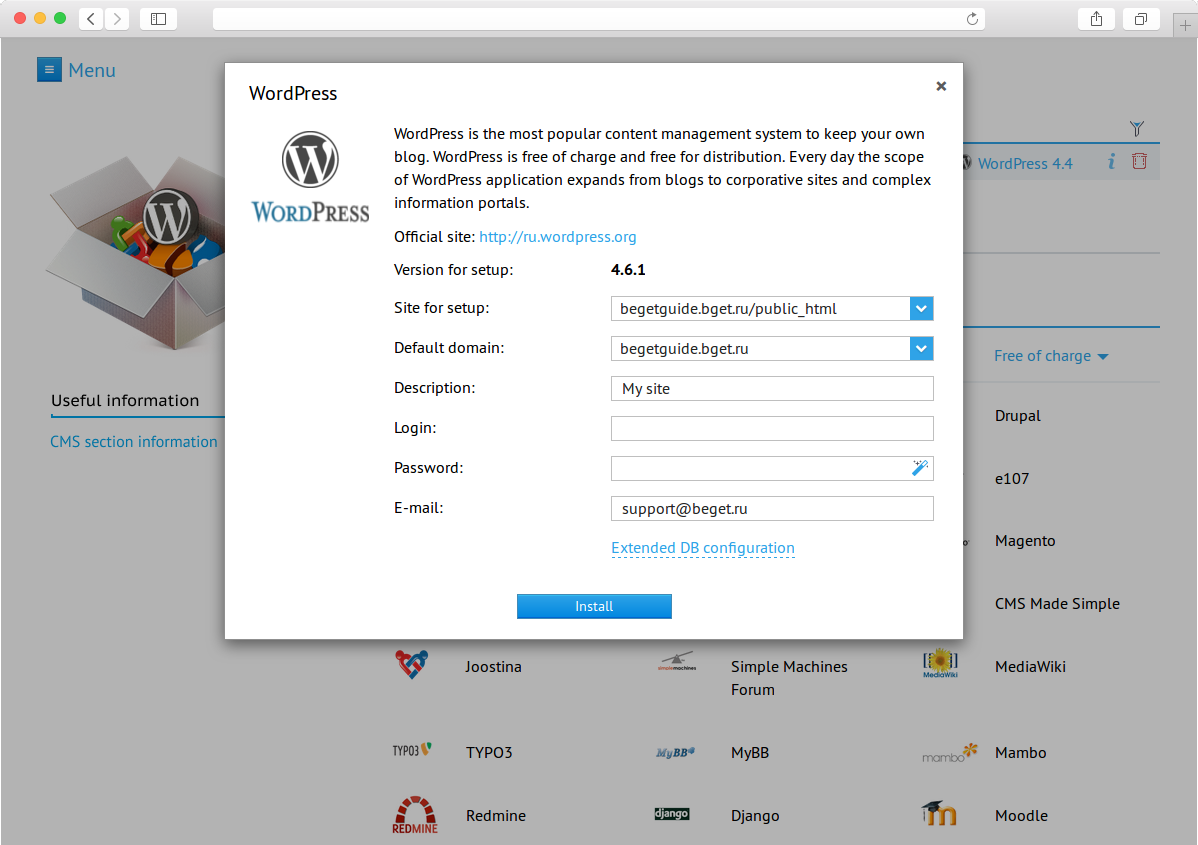Select Joostina in the CMS list
The width and height of the screenshot is (1198, 845).
[494, 666]
